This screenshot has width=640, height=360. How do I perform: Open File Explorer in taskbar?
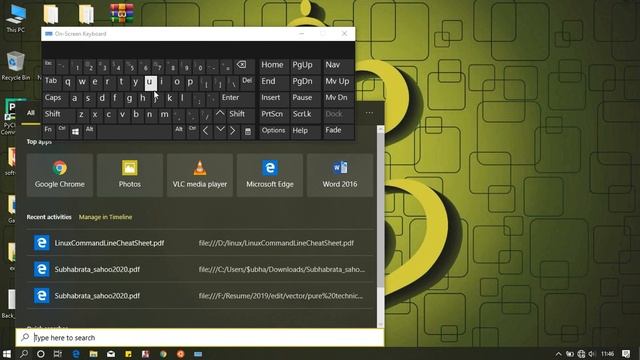tap(93, 354)
